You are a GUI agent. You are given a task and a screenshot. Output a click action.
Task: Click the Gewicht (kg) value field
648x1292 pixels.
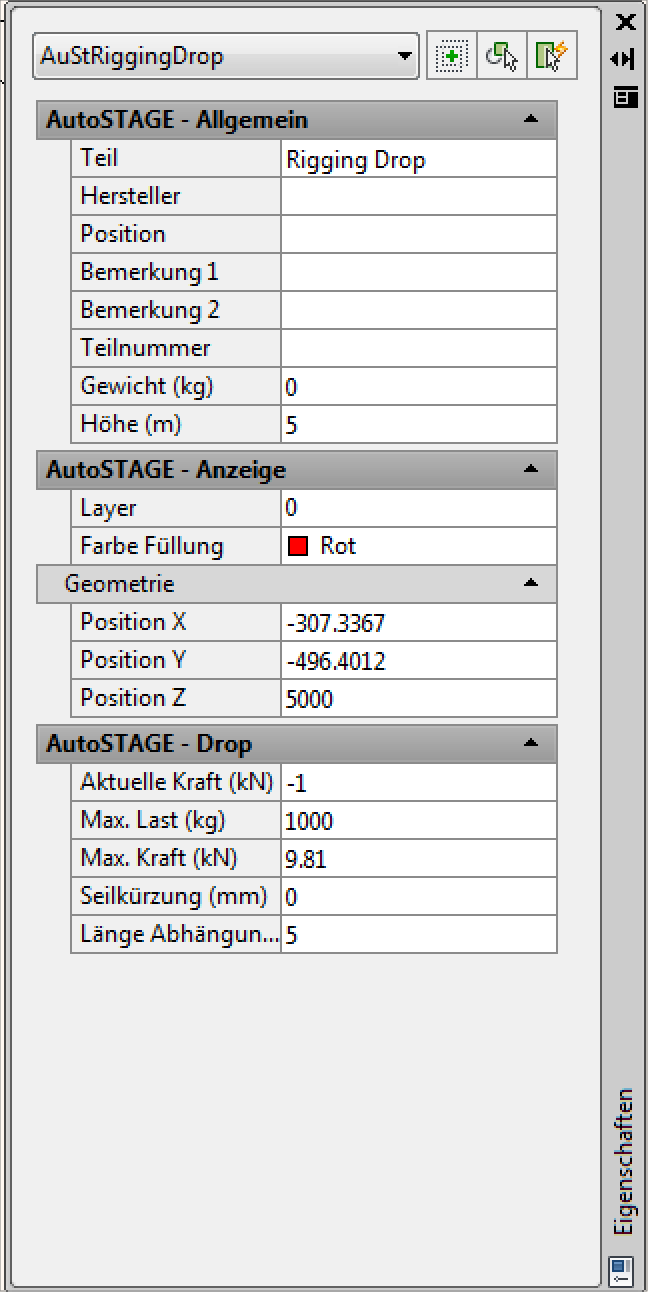point(417,386)
